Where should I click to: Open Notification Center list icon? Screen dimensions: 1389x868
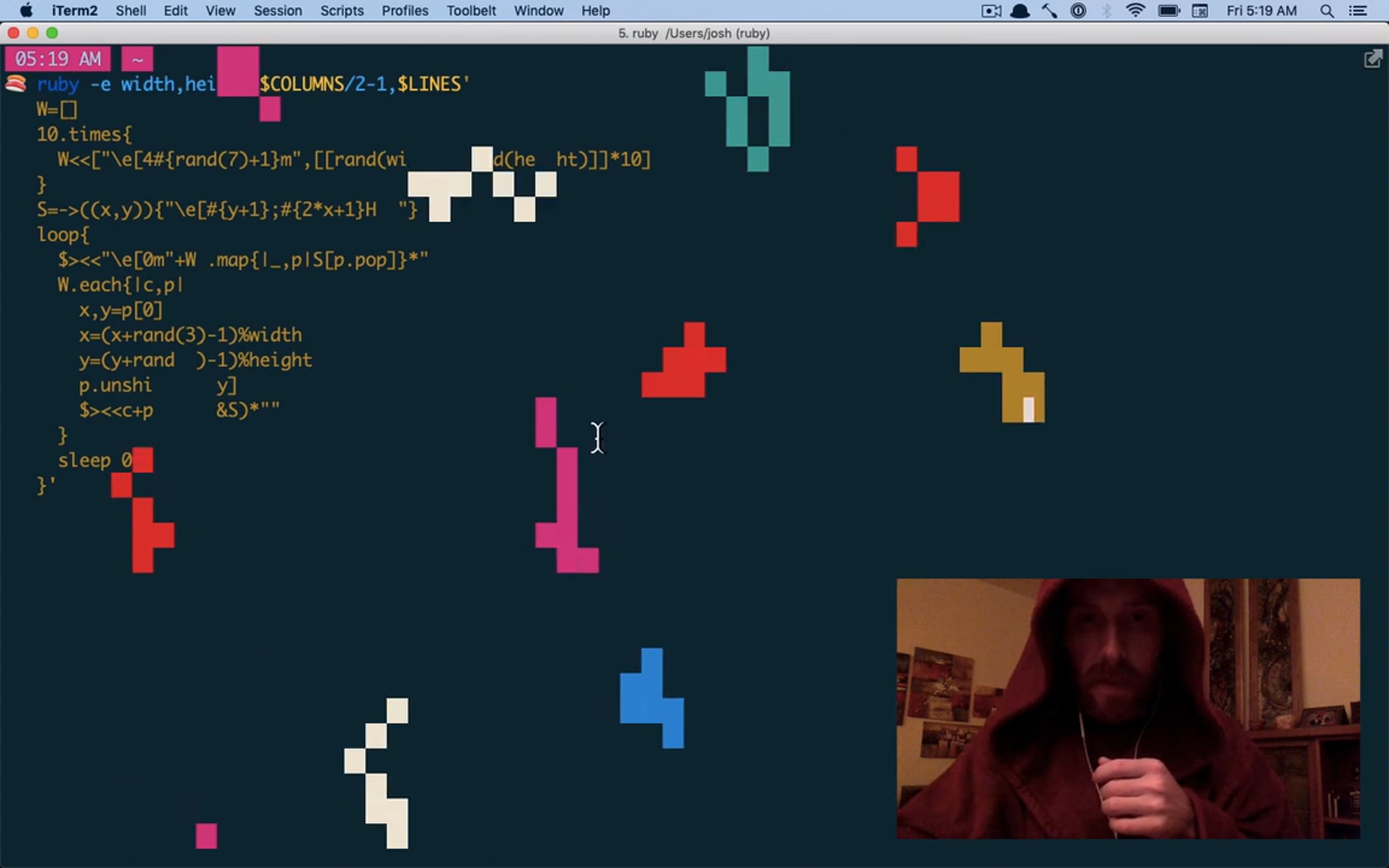pyautogui.click(x=1358, y=11)
